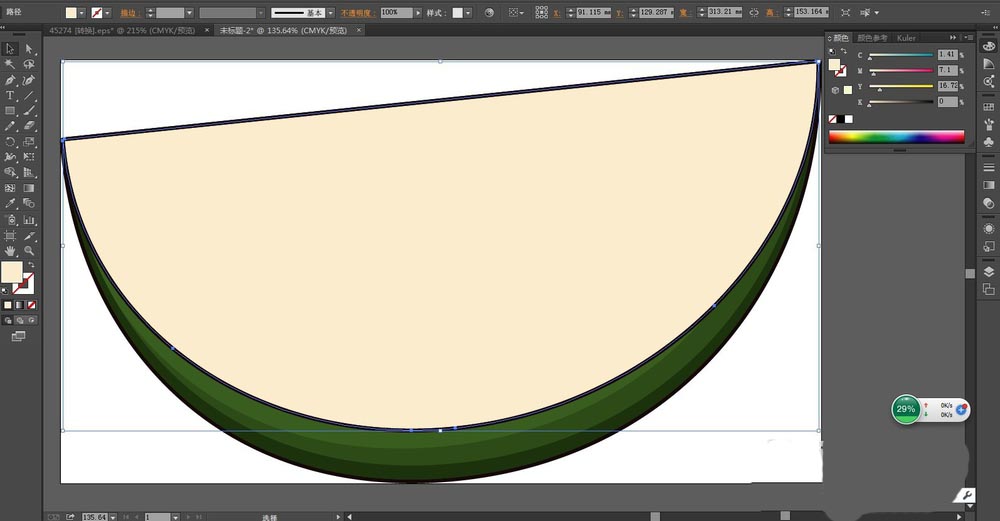Select the Hand tool
The width and height of the screenshot is (1000, 521).
click(x=10, y=251)
